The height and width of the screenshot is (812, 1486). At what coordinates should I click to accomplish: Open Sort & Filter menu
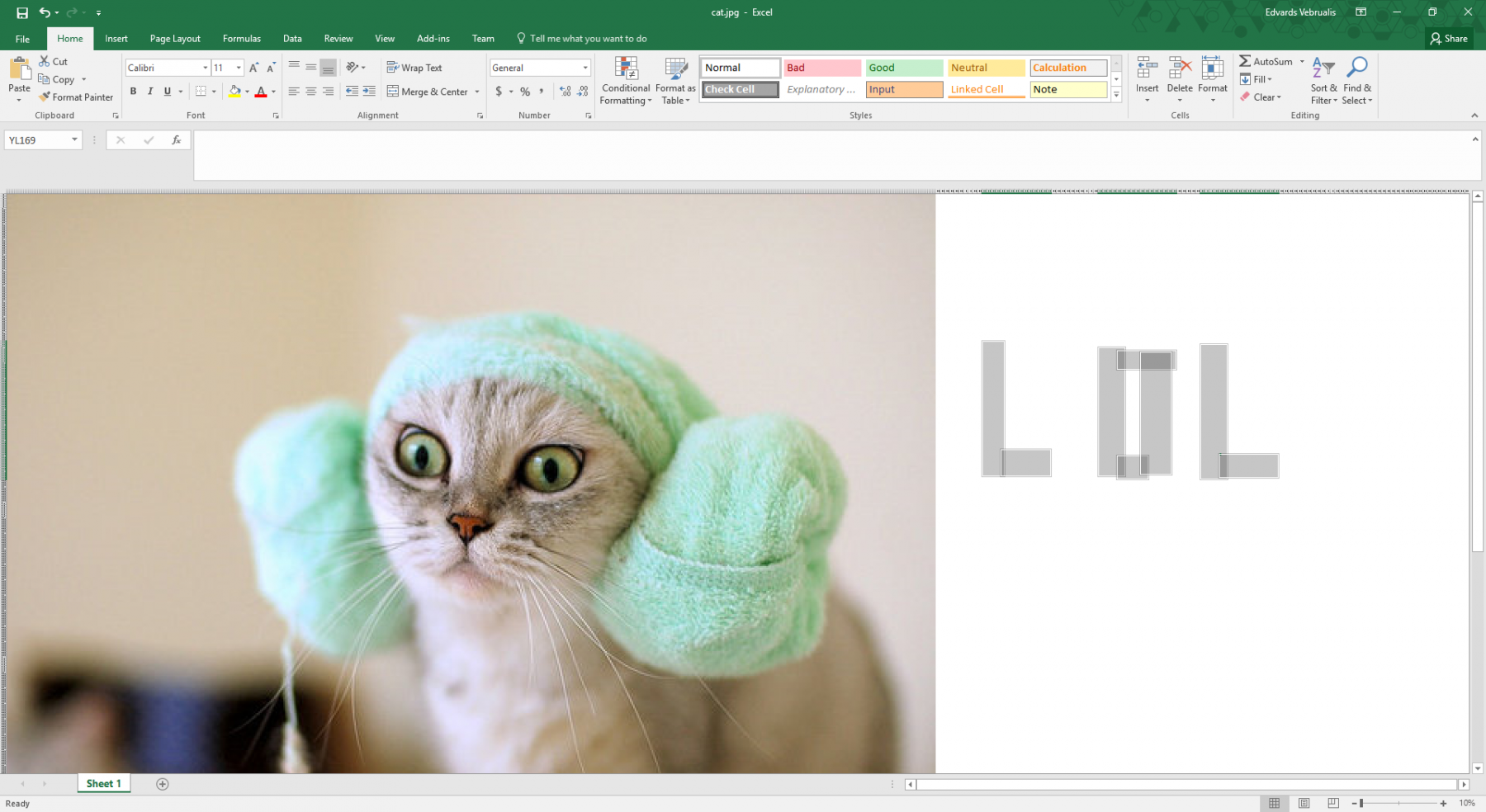[1323, 81]
